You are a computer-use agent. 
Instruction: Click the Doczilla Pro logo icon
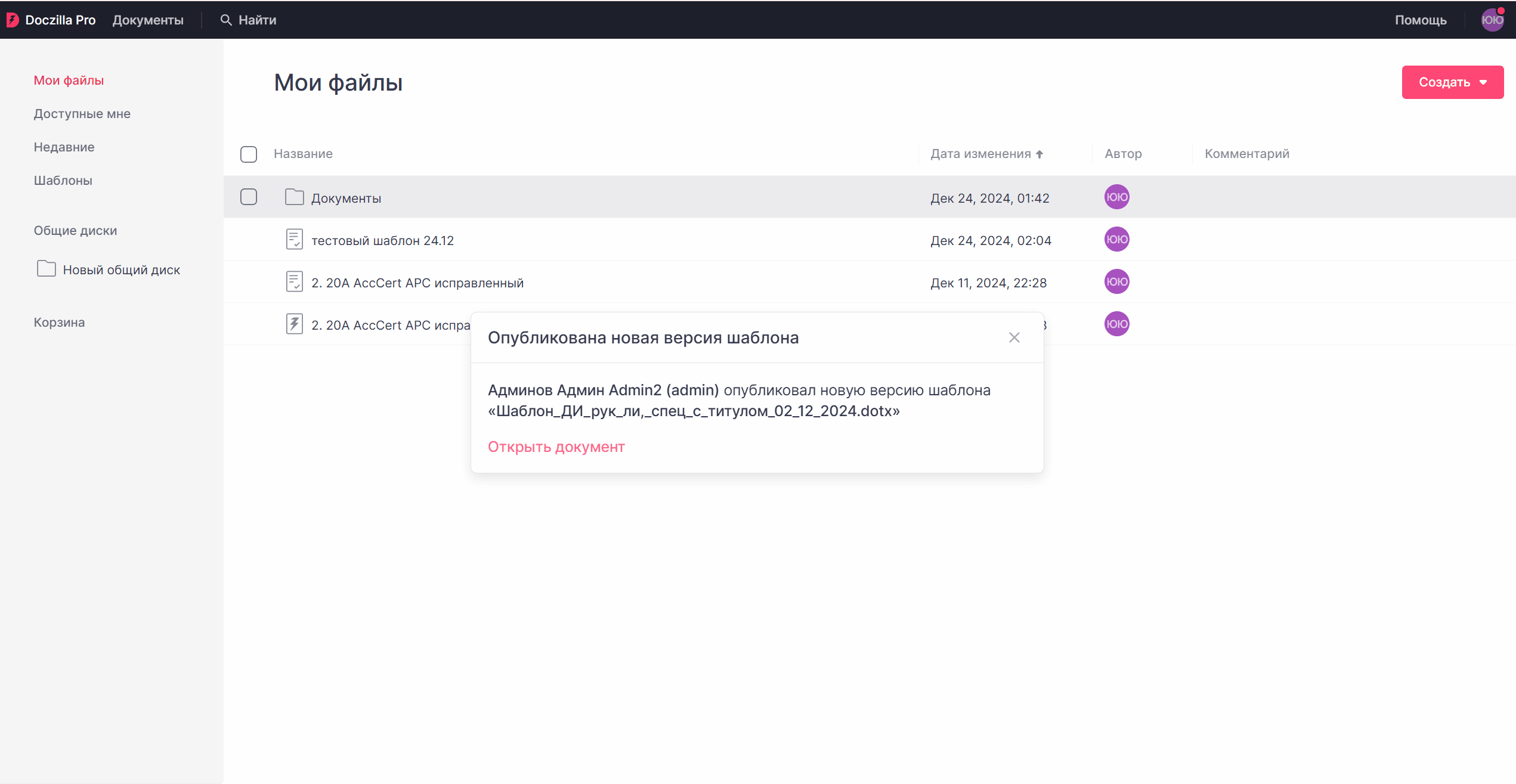point(13,20)
